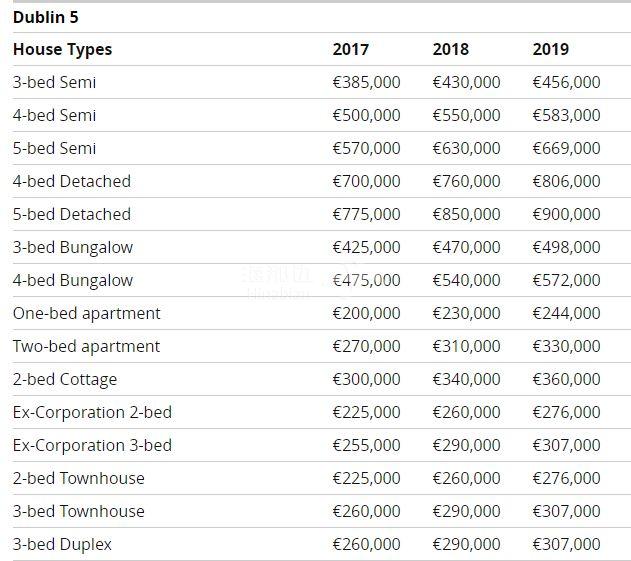Click the 2-bed Cottage row label

click(64, 379)
